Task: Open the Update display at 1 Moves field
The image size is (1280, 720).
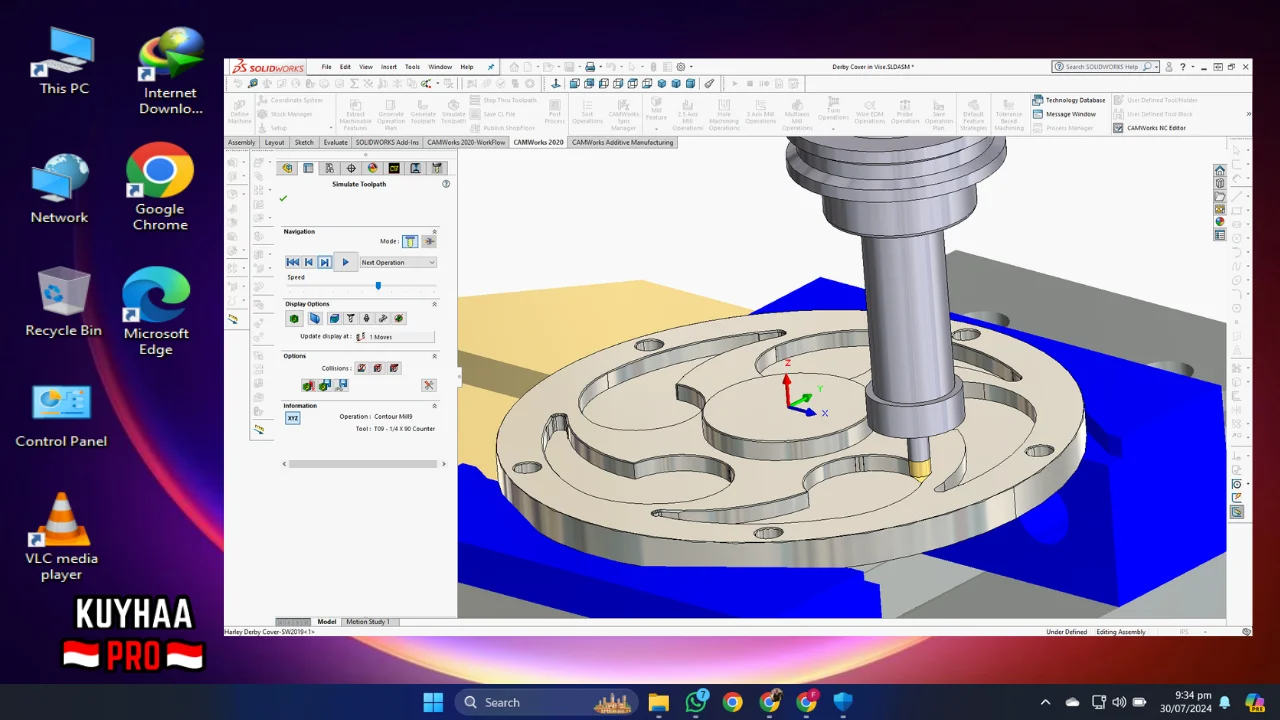Action: coord(395,337)
